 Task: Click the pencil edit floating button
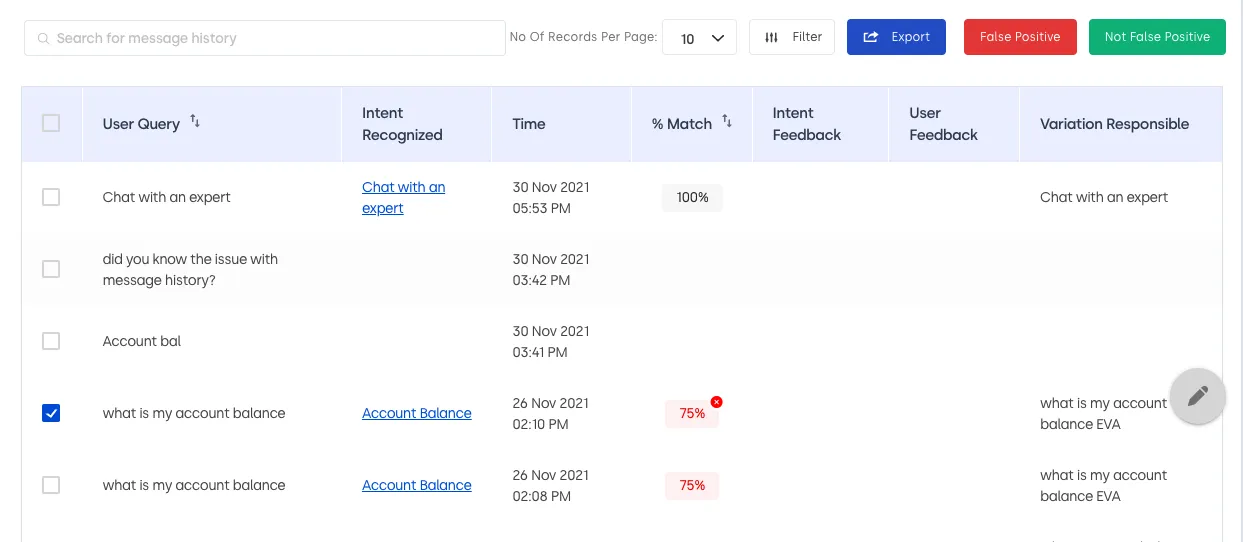click(1198, 396)
